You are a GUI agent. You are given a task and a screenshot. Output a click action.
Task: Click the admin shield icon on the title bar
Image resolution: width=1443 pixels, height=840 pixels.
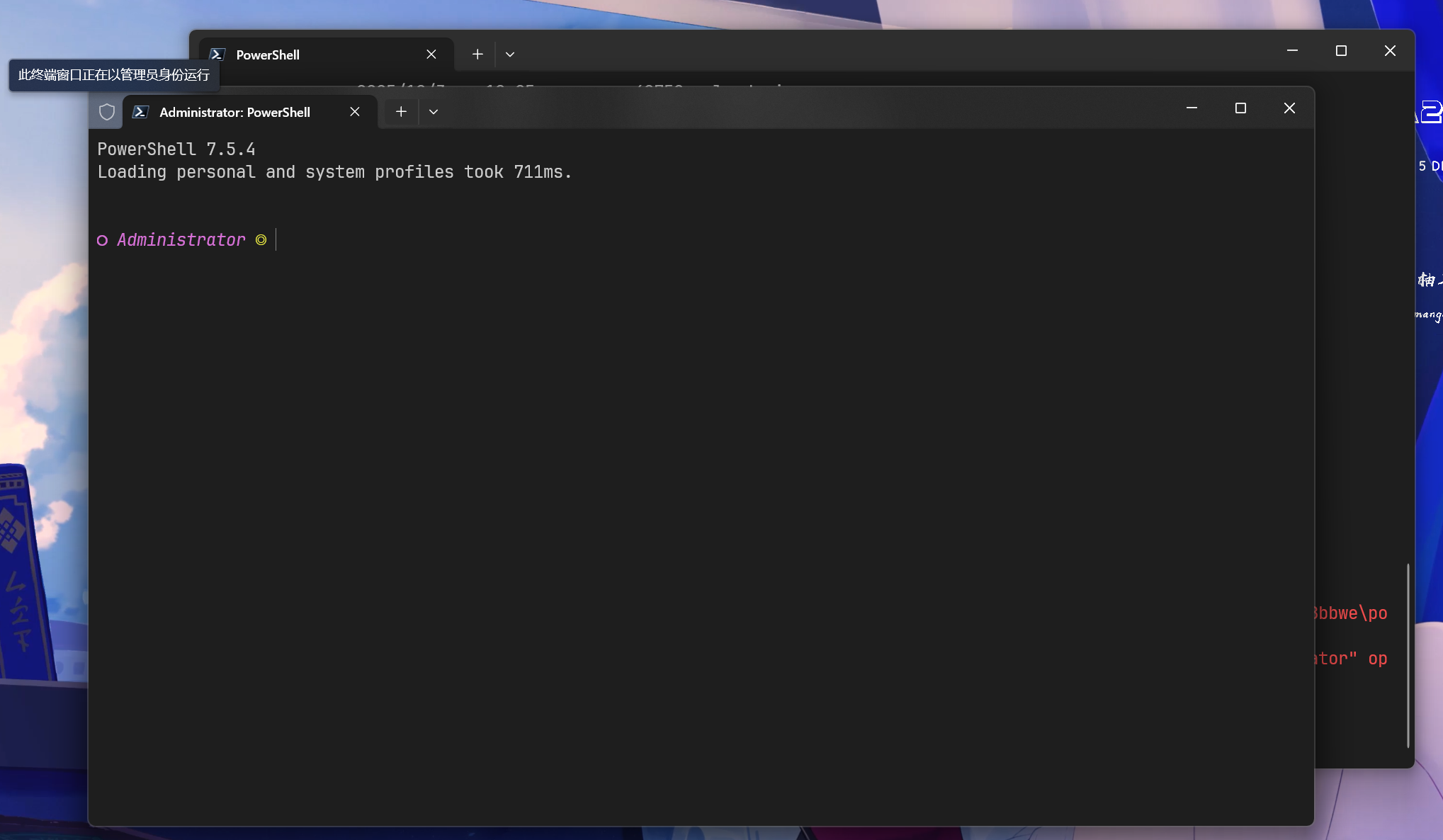click(x=106, y=112)
